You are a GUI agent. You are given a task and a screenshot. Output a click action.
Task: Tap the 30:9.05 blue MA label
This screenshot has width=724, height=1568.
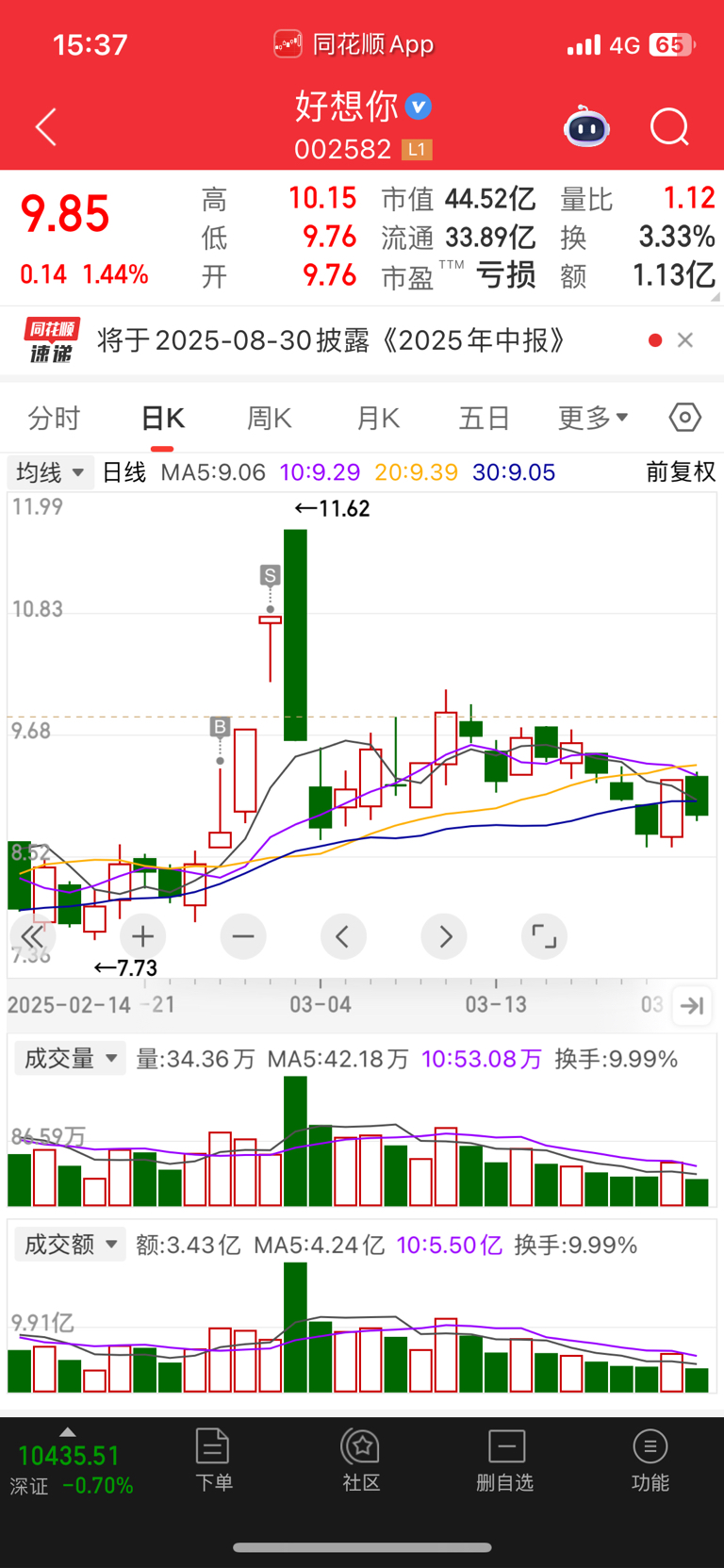[514, 472]
